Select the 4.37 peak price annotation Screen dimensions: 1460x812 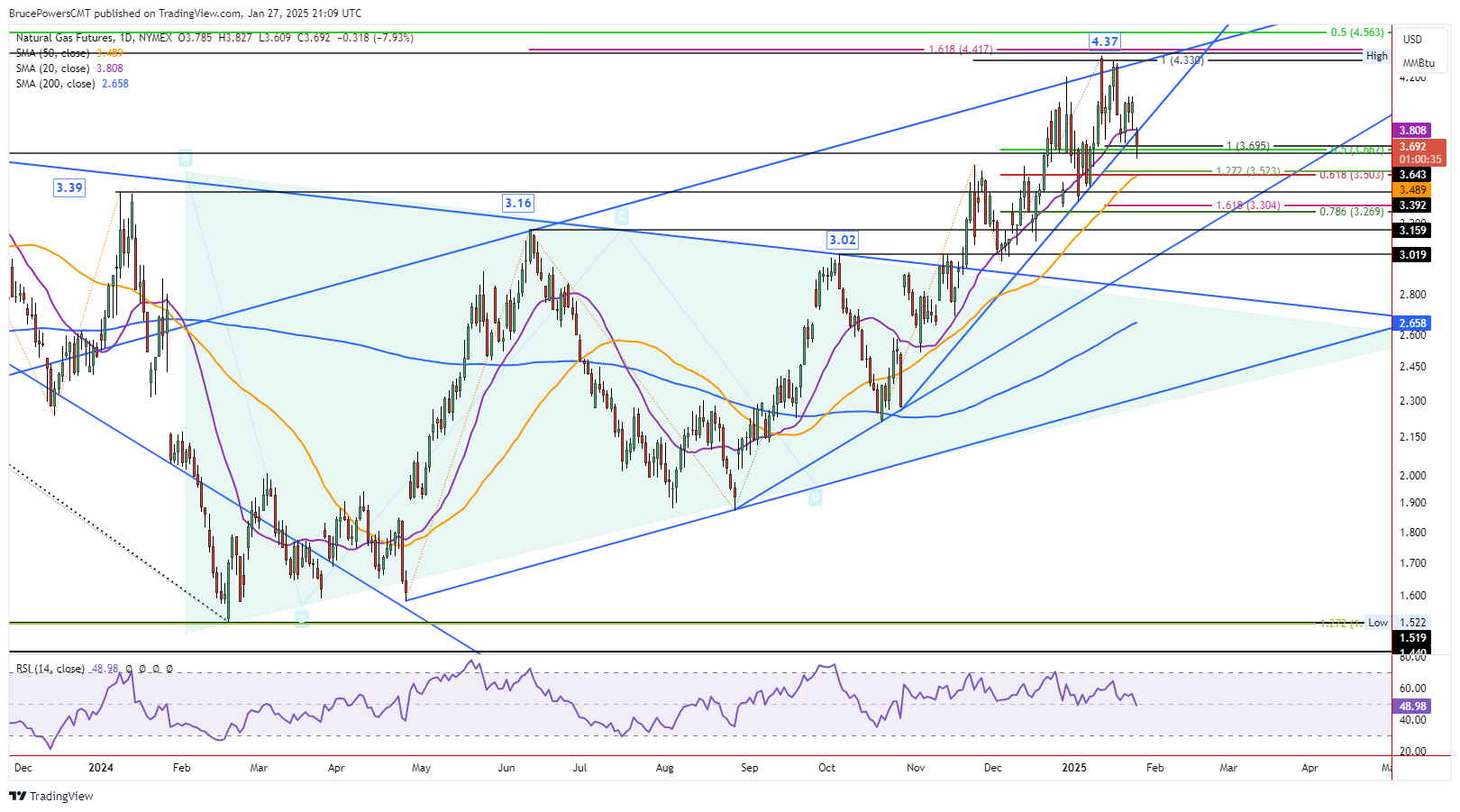1104,41
